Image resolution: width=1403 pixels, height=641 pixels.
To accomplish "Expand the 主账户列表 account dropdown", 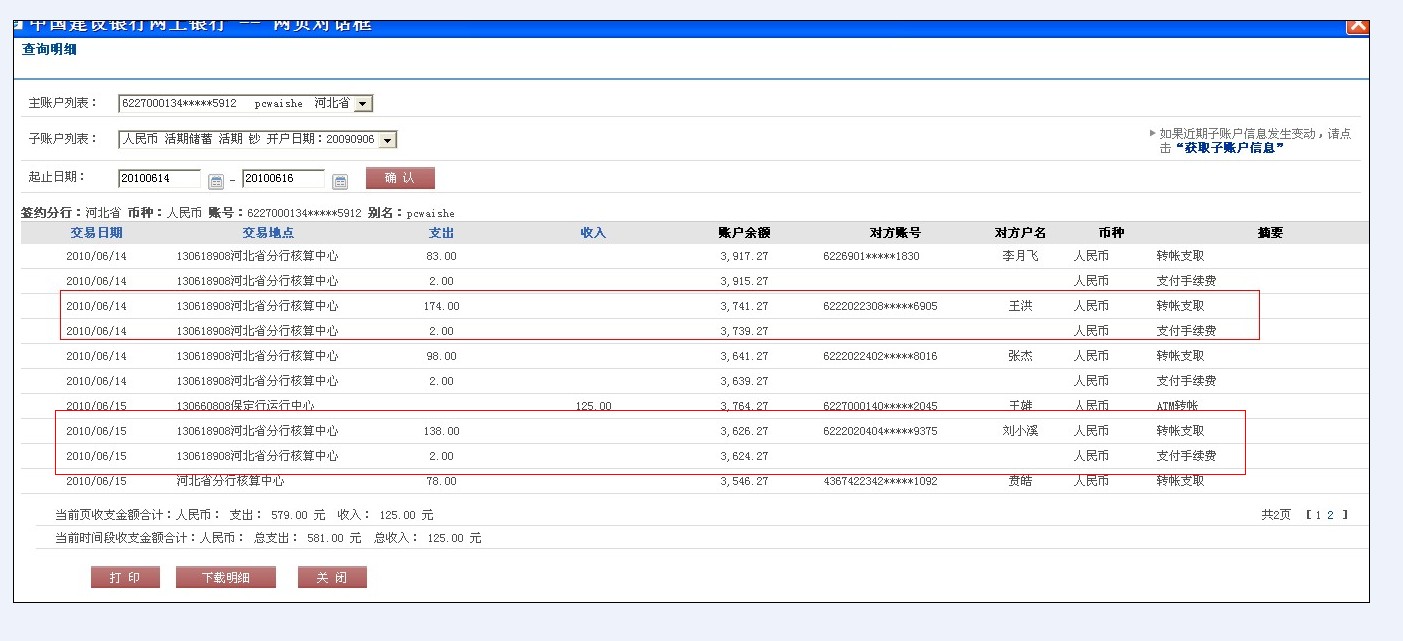I will pos(363,103).
